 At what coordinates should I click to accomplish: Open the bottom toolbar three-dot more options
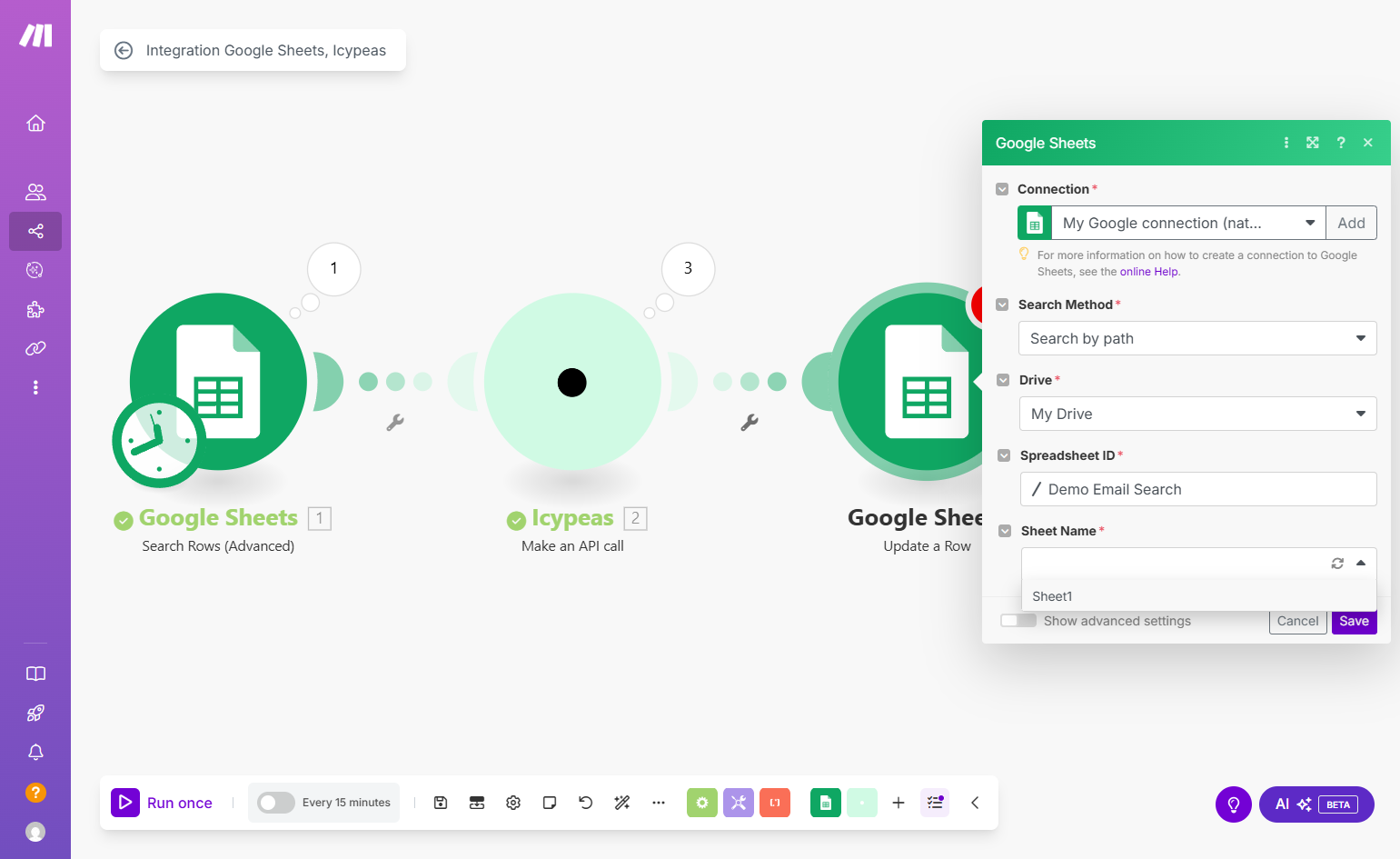659,803
